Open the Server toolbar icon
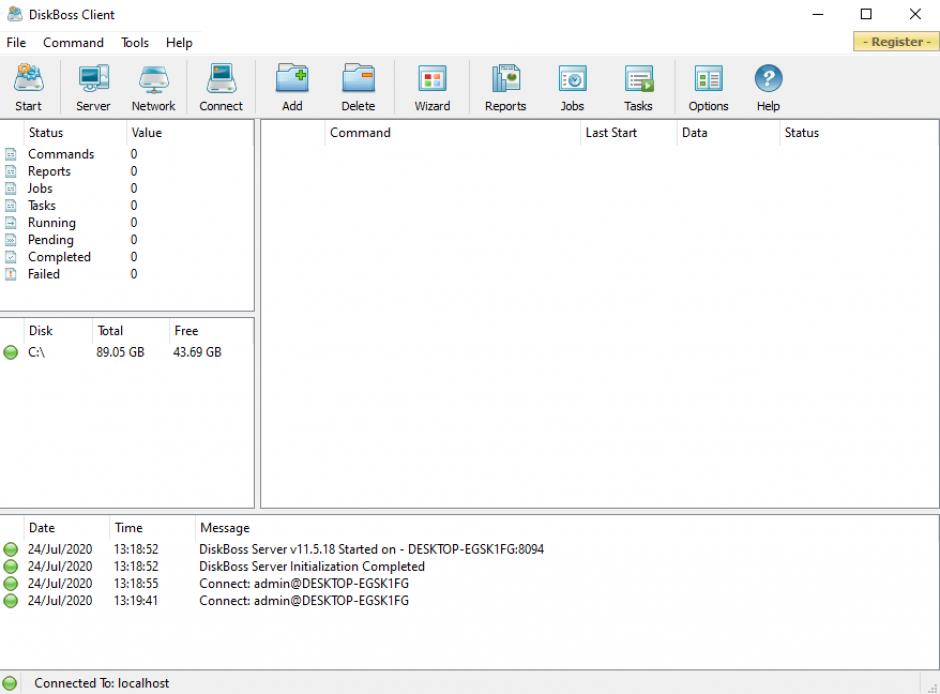This screenshot has height=694, width=940. (94, 79)
